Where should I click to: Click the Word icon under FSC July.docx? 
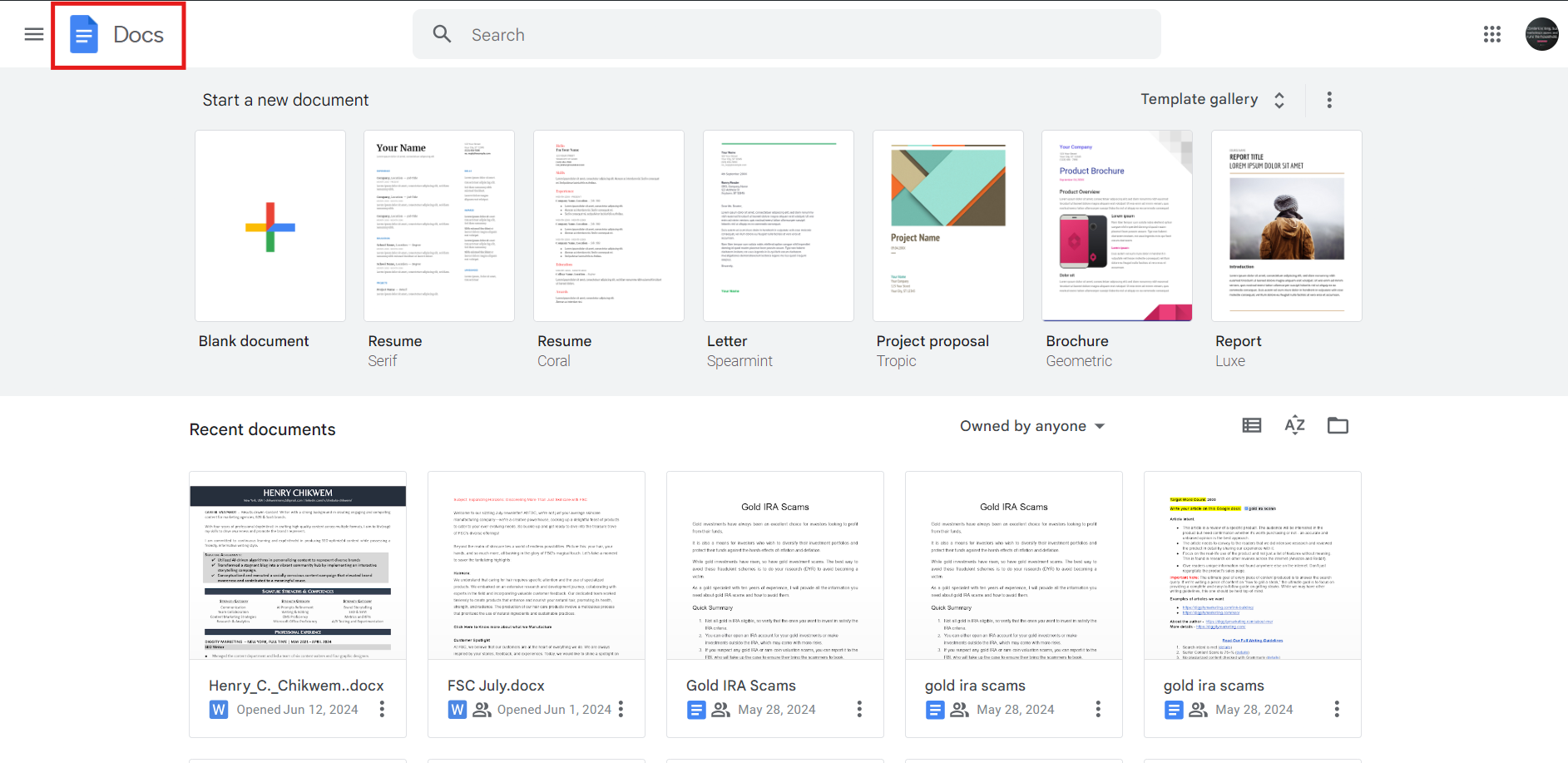[x=458, y=710]
